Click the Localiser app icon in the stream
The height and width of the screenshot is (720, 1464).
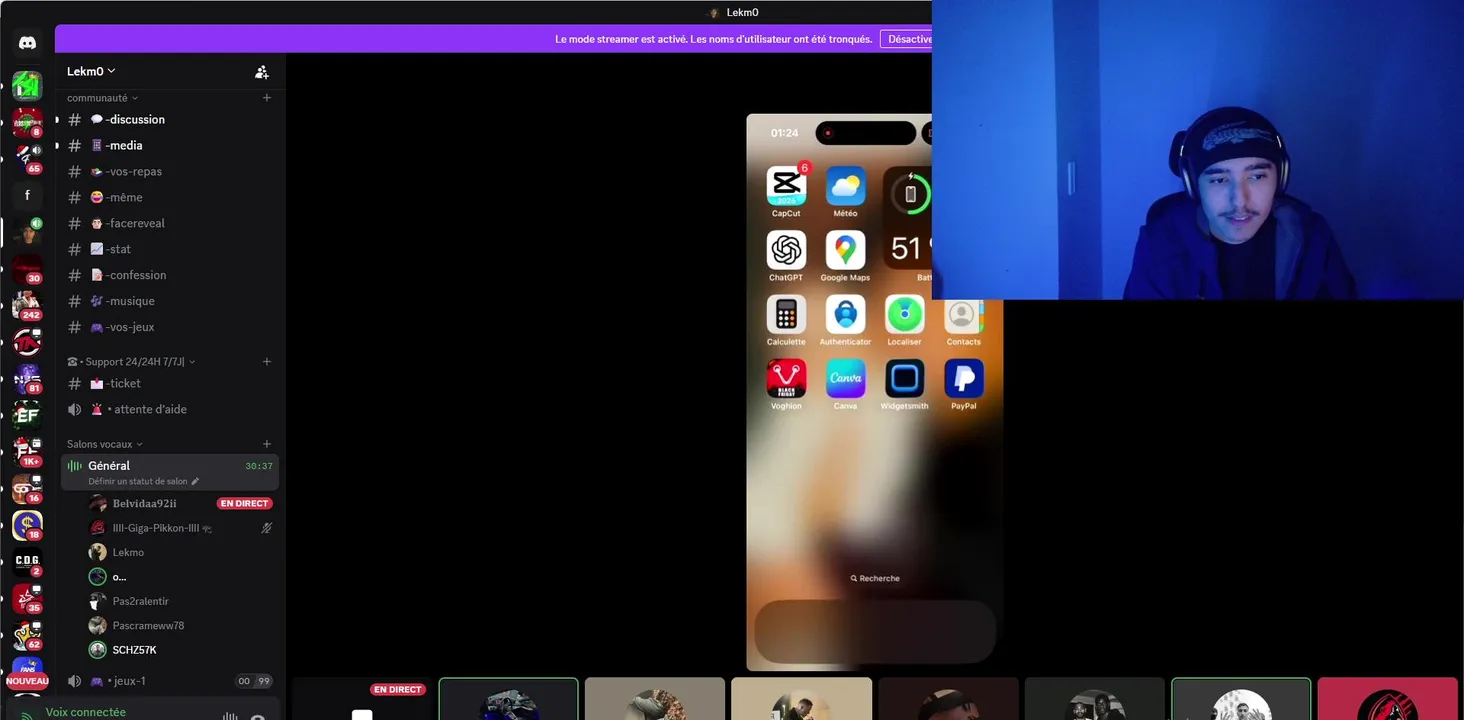pos(904,314)
